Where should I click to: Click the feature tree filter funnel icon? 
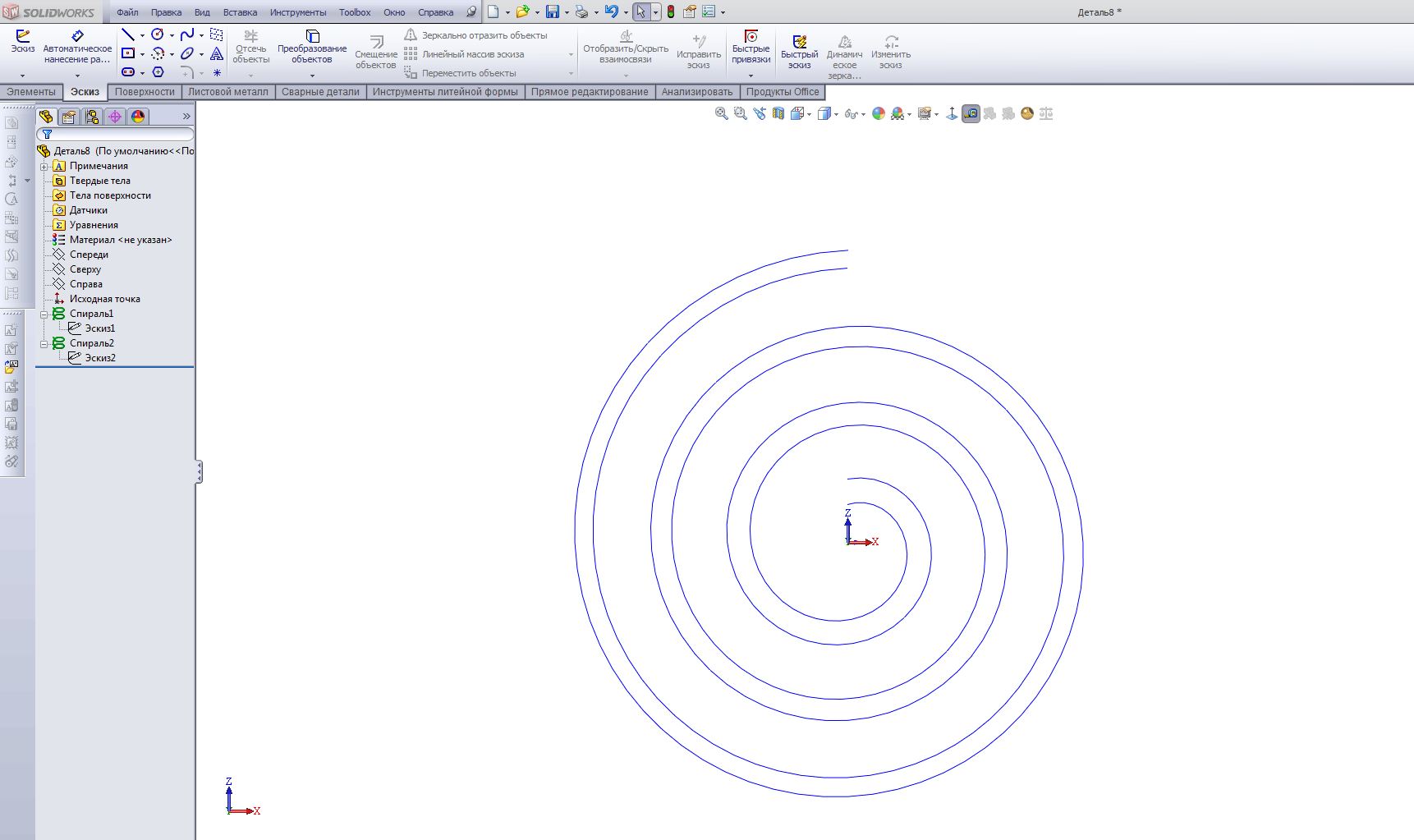(47, 134)
